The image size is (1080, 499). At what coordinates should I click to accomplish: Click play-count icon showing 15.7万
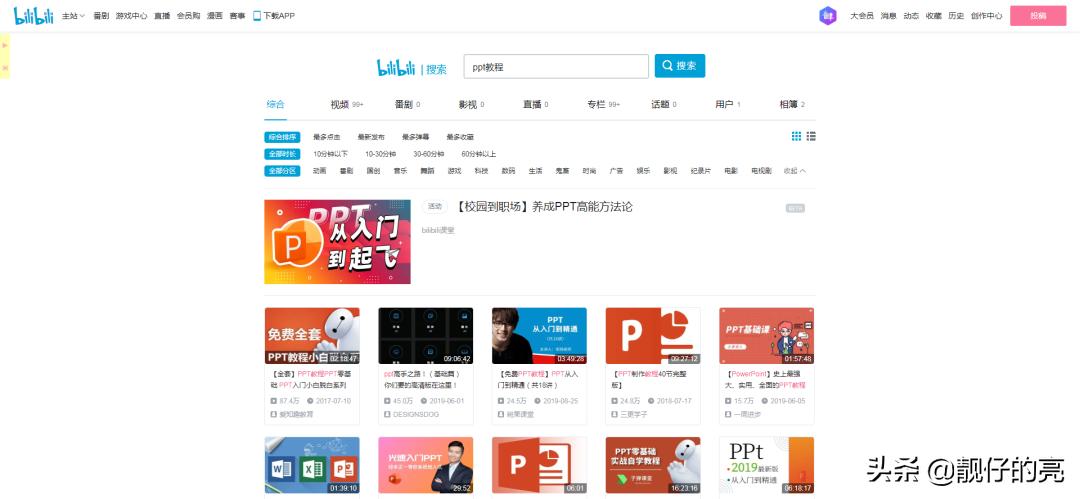coord(728,400)
